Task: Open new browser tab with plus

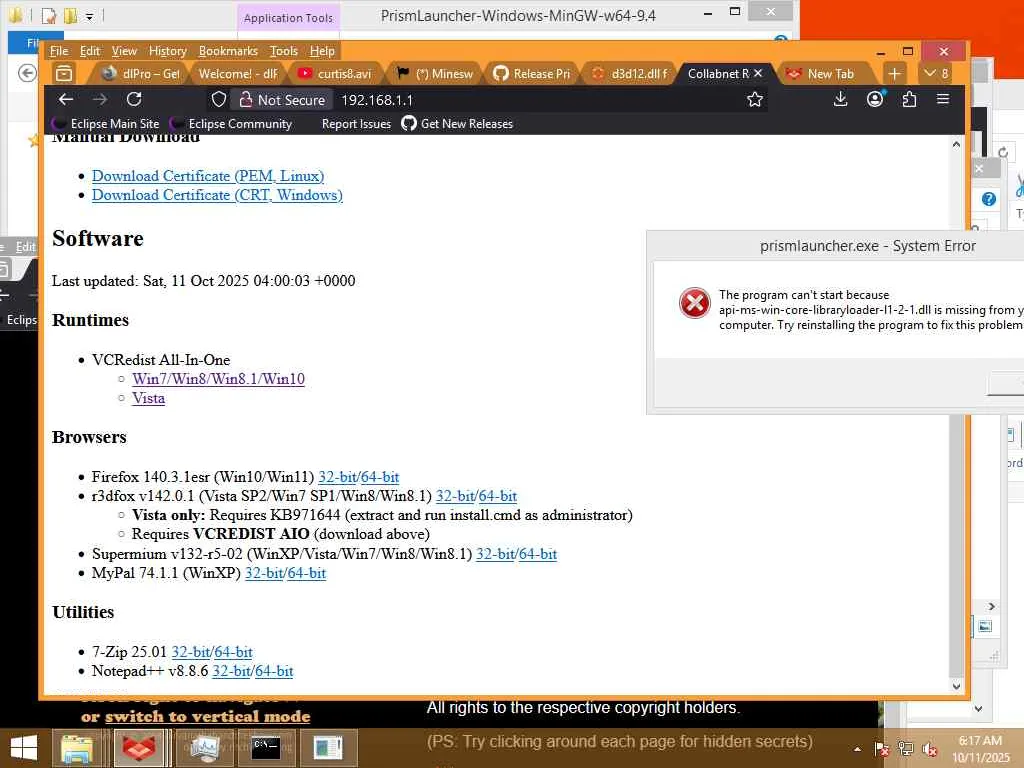Action: (x=895, y=74)
